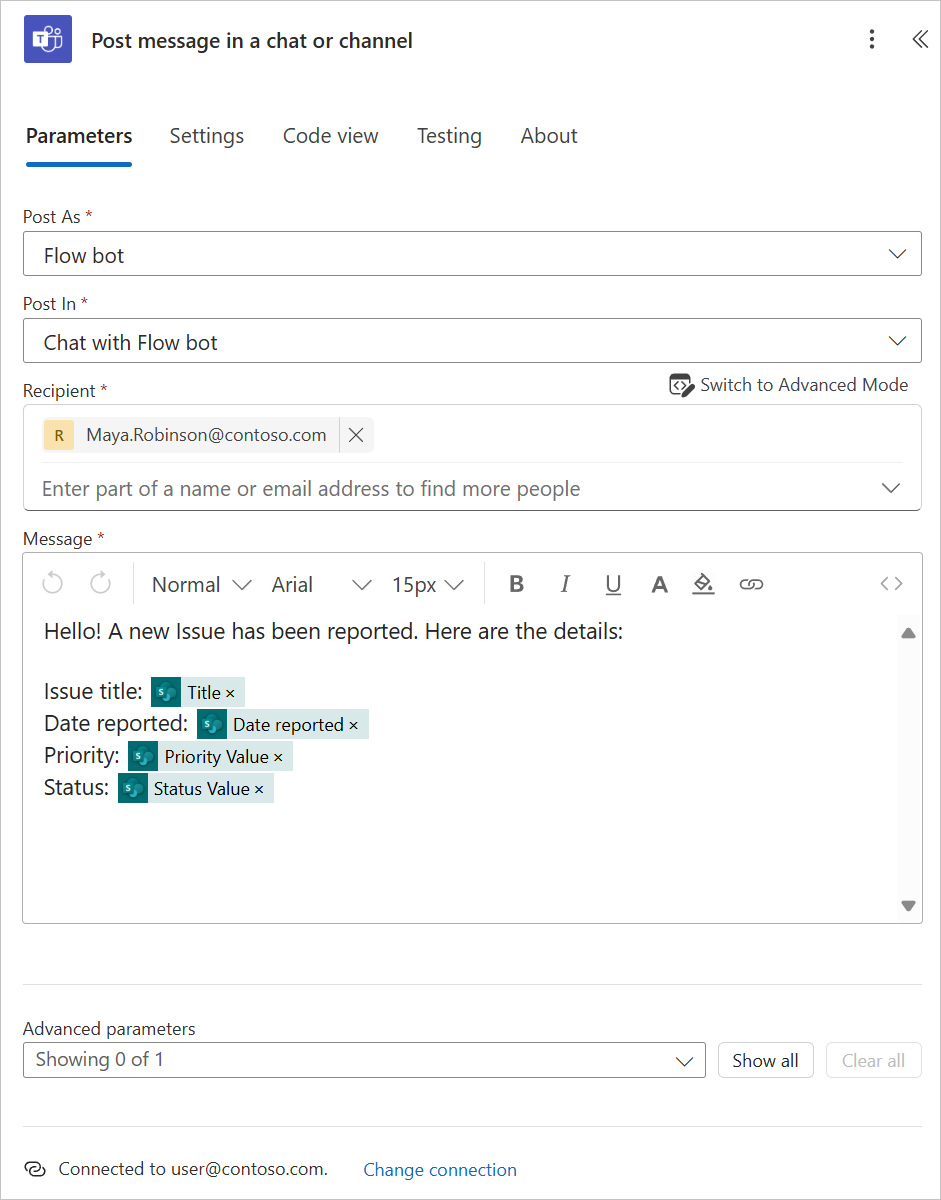Image resolution: width=941 pixels, height=1200 pixels.
Task: Apply underline formatting to message text
Action: click(x=613, y=583)
